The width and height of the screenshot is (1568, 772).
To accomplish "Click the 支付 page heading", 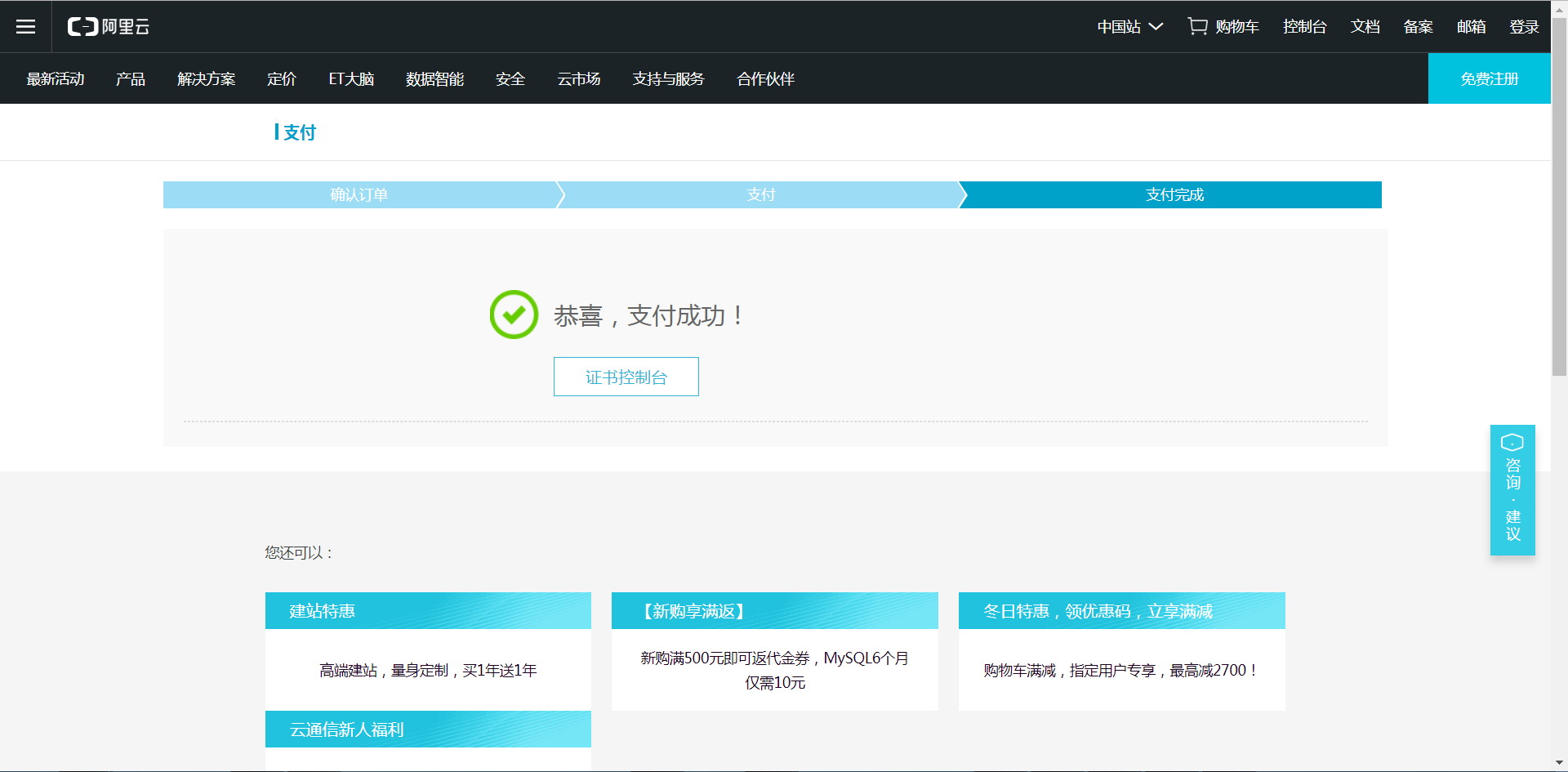I will click(300, 132).
